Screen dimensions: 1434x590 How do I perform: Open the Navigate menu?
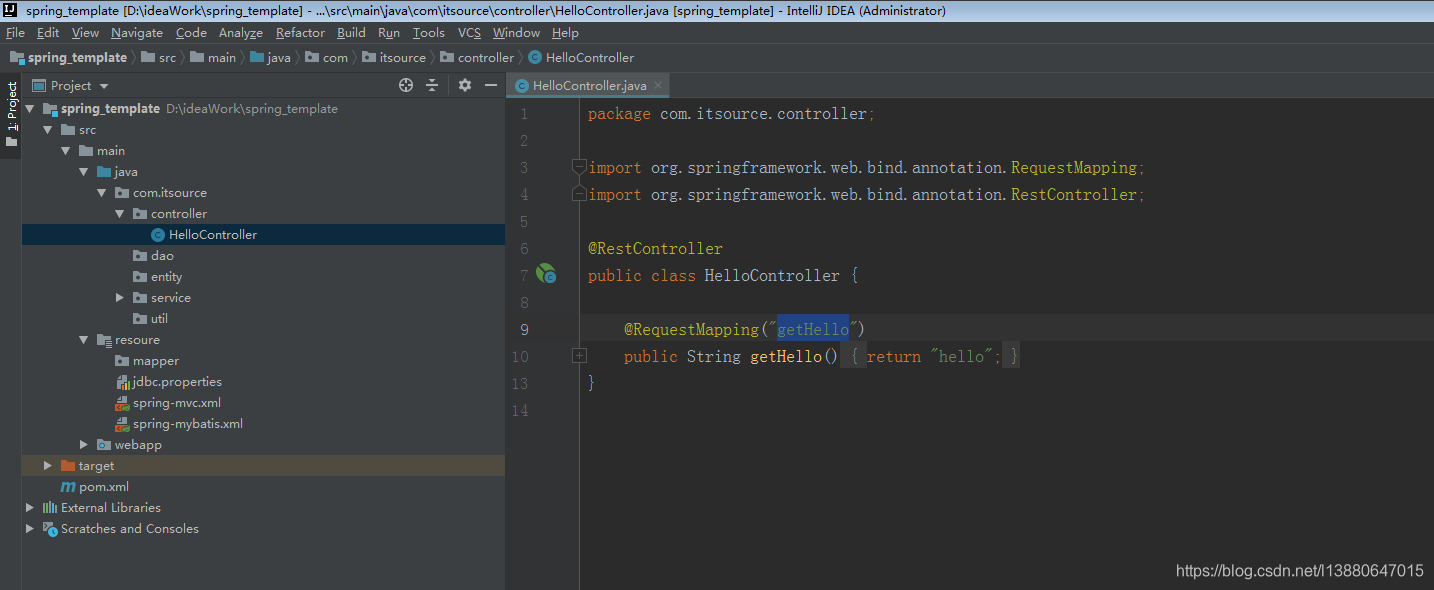click(137, 33)
